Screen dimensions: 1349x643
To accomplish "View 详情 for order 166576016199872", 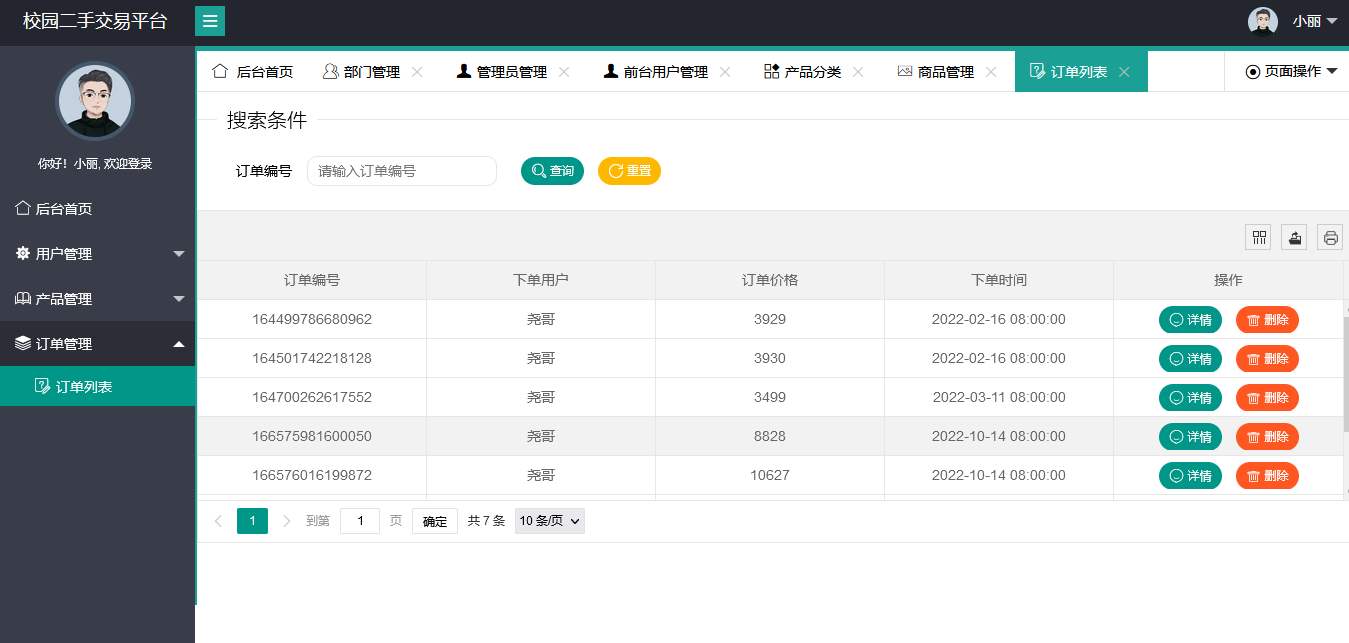I will pyautogui.click(x=1190, y=476).
